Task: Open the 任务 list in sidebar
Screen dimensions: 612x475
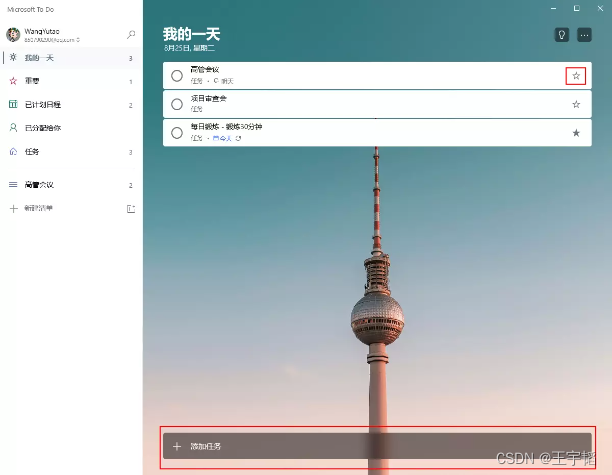Action: (71, 152)
